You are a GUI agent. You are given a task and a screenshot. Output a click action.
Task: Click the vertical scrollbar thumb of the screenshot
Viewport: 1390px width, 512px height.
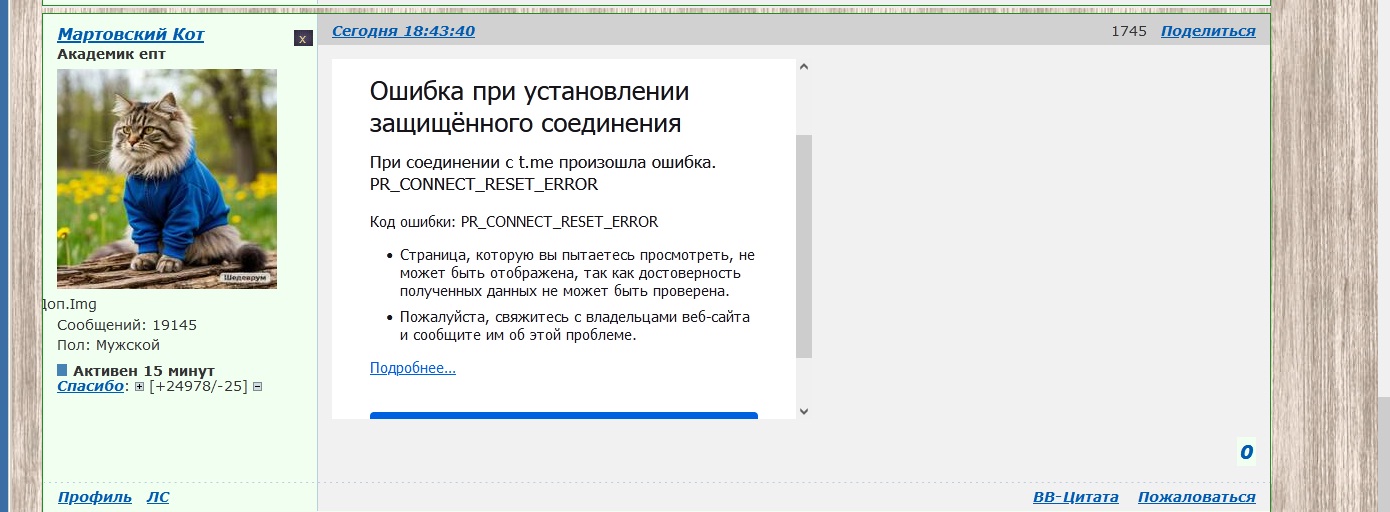click(803, 245)
